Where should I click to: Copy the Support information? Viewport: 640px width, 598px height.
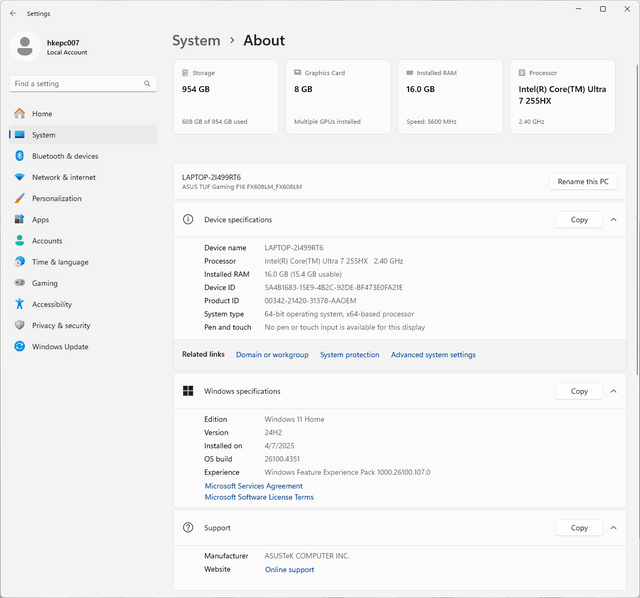[x=579, y=527]
